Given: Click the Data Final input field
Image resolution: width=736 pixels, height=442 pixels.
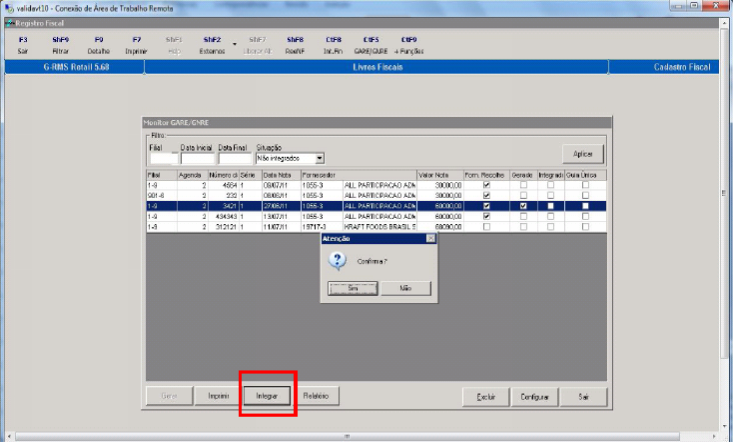Looking at the screenshot, I should (x=235, y=159).
